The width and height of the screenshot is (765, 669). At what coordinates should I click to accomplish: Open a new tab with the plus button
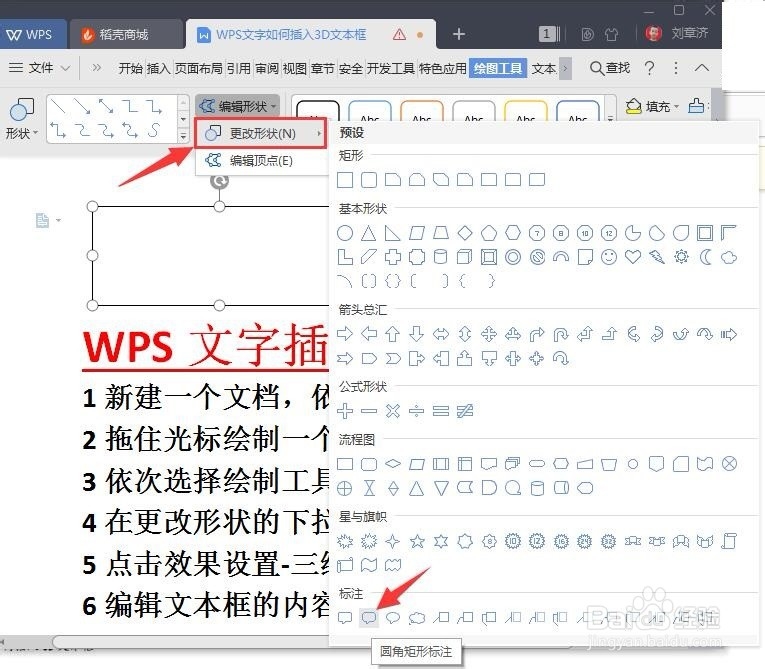(x=459, y=34)
